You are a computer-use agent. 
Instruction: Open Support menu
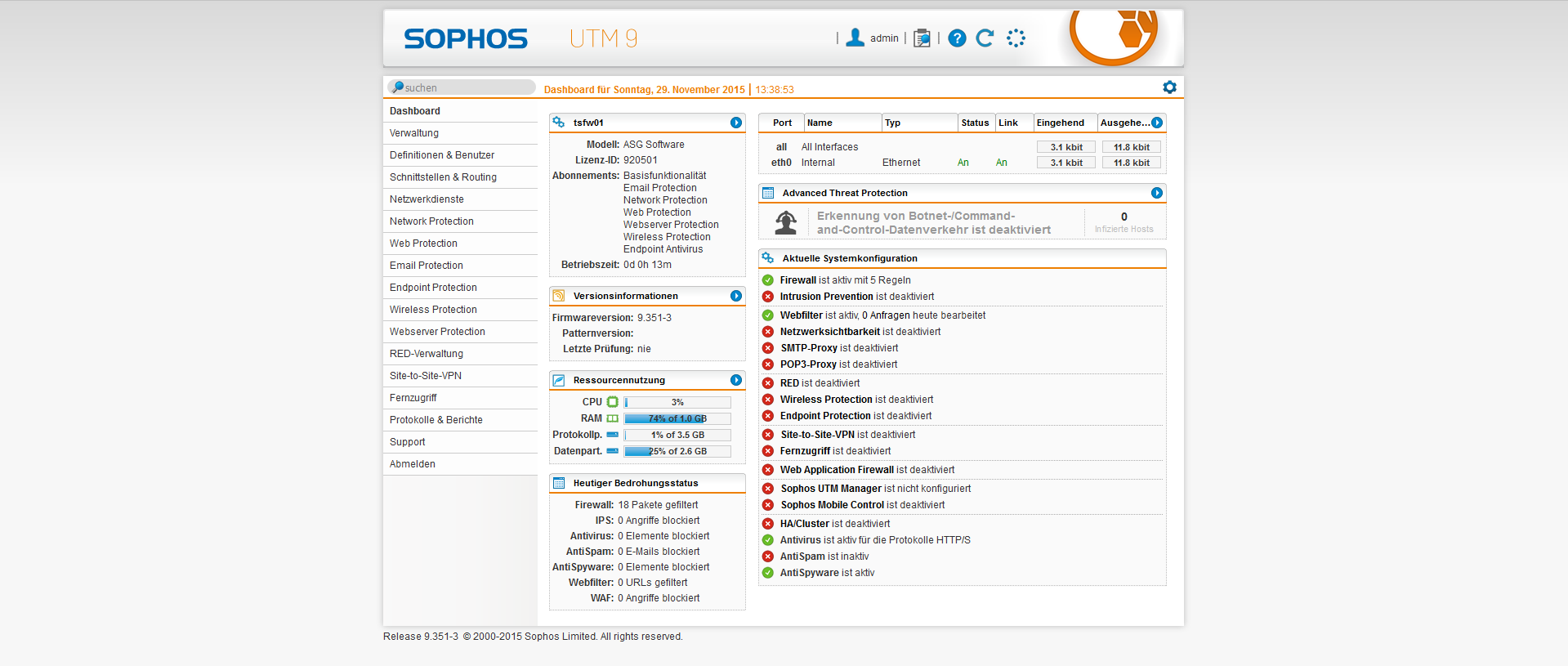point(460,442)
